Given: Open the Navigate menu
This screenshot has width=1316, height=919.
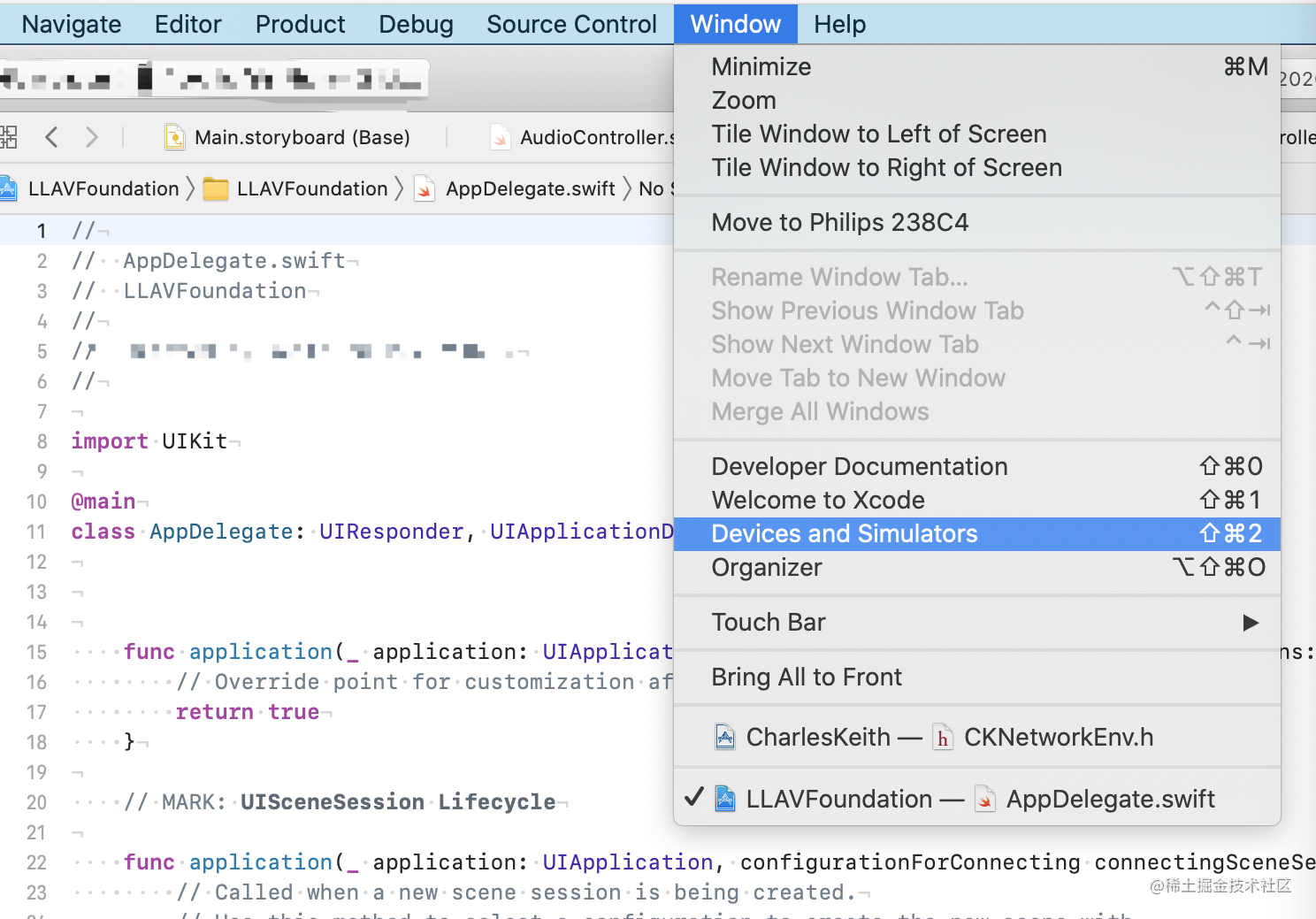Looking at the screenshot, I should [72, 24].
